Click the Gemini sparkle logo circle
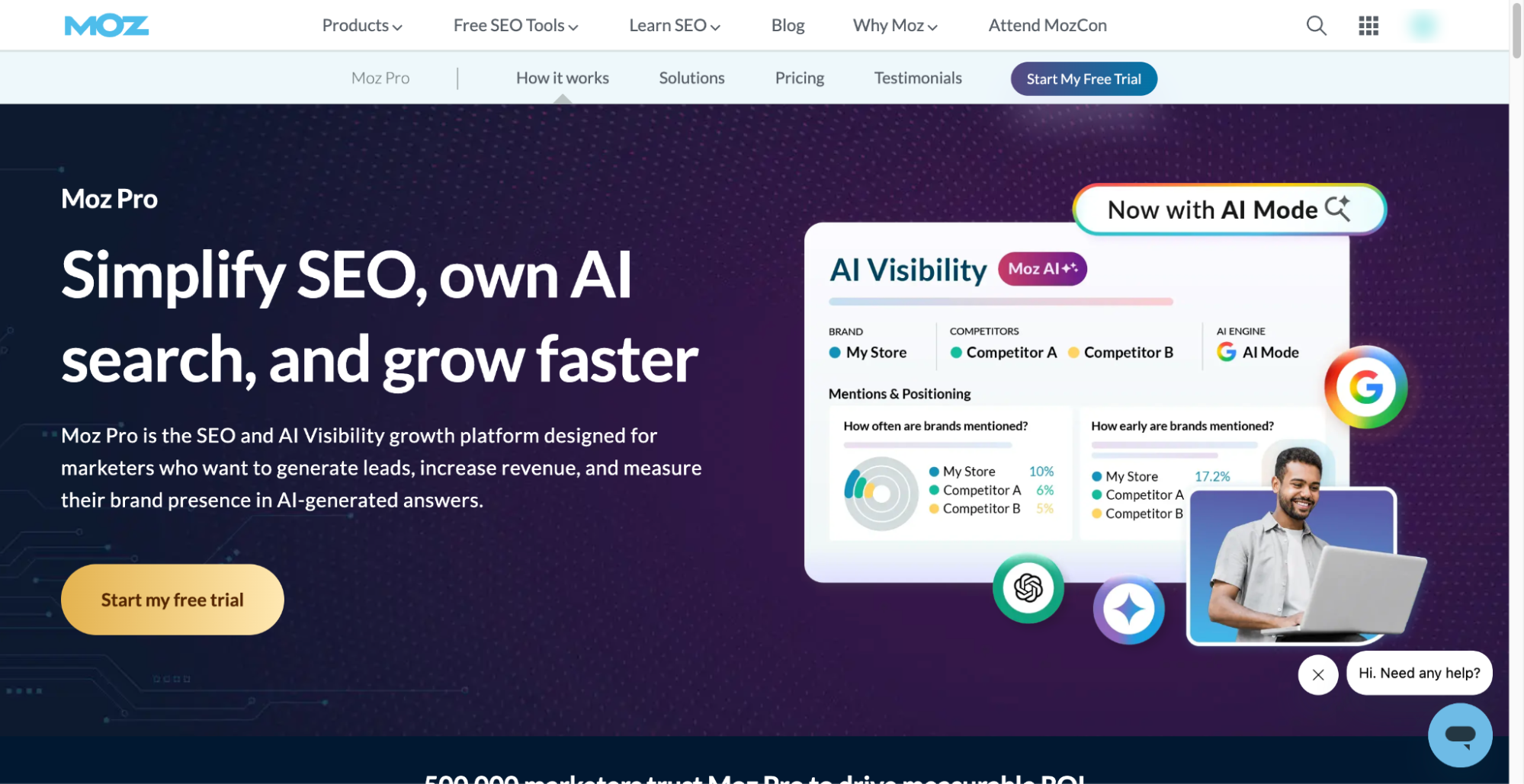Screen dimensions: 1524x784 point(1129,610)
